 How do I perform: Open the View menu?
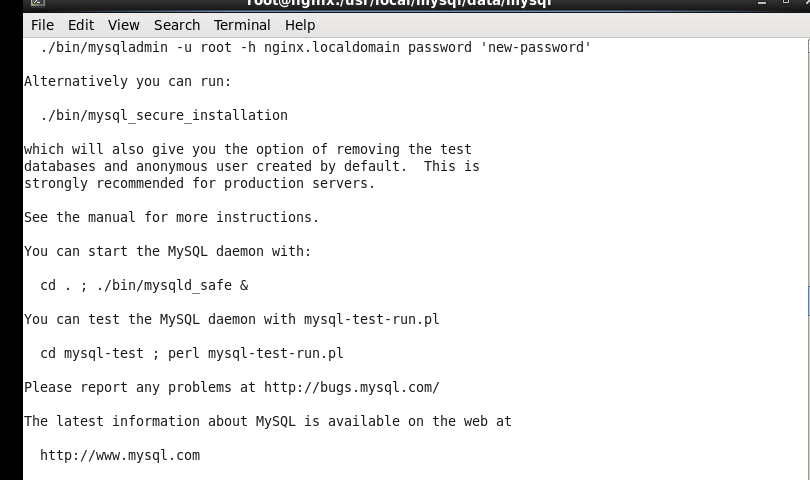pyautogui.click(x=124, y=25)
